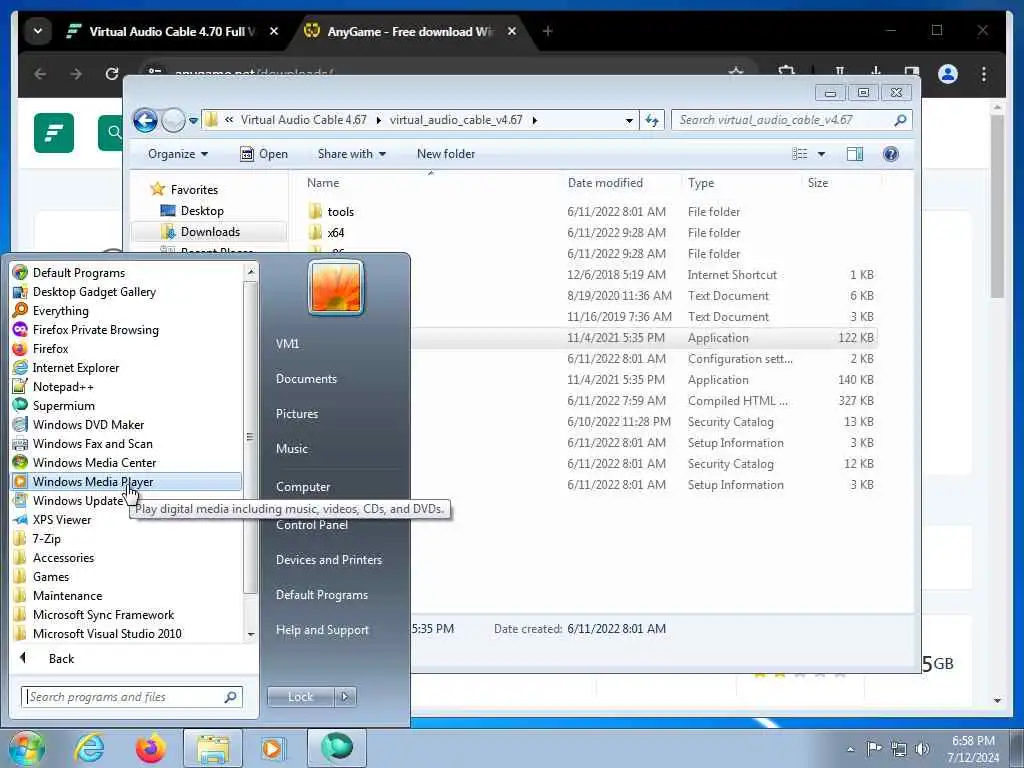Start Windows DVD Maker
The height and width of the screenshot is (768, 1024).
click(88, 424)
